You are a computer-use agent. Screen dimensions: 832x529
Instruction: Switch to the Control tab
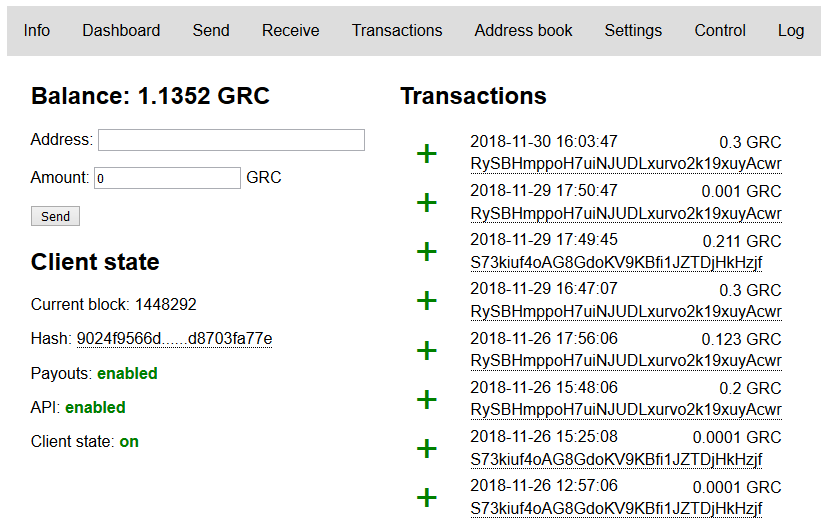tap(720, 31)
